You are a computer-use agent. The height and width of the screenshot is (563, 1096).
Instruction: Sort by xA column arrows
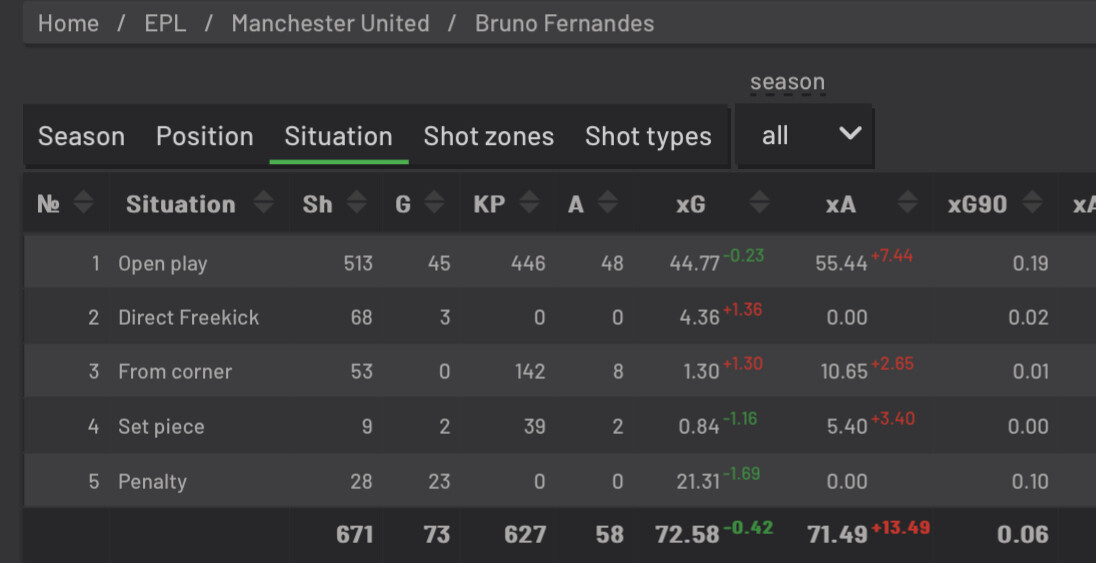pos(907,203)
